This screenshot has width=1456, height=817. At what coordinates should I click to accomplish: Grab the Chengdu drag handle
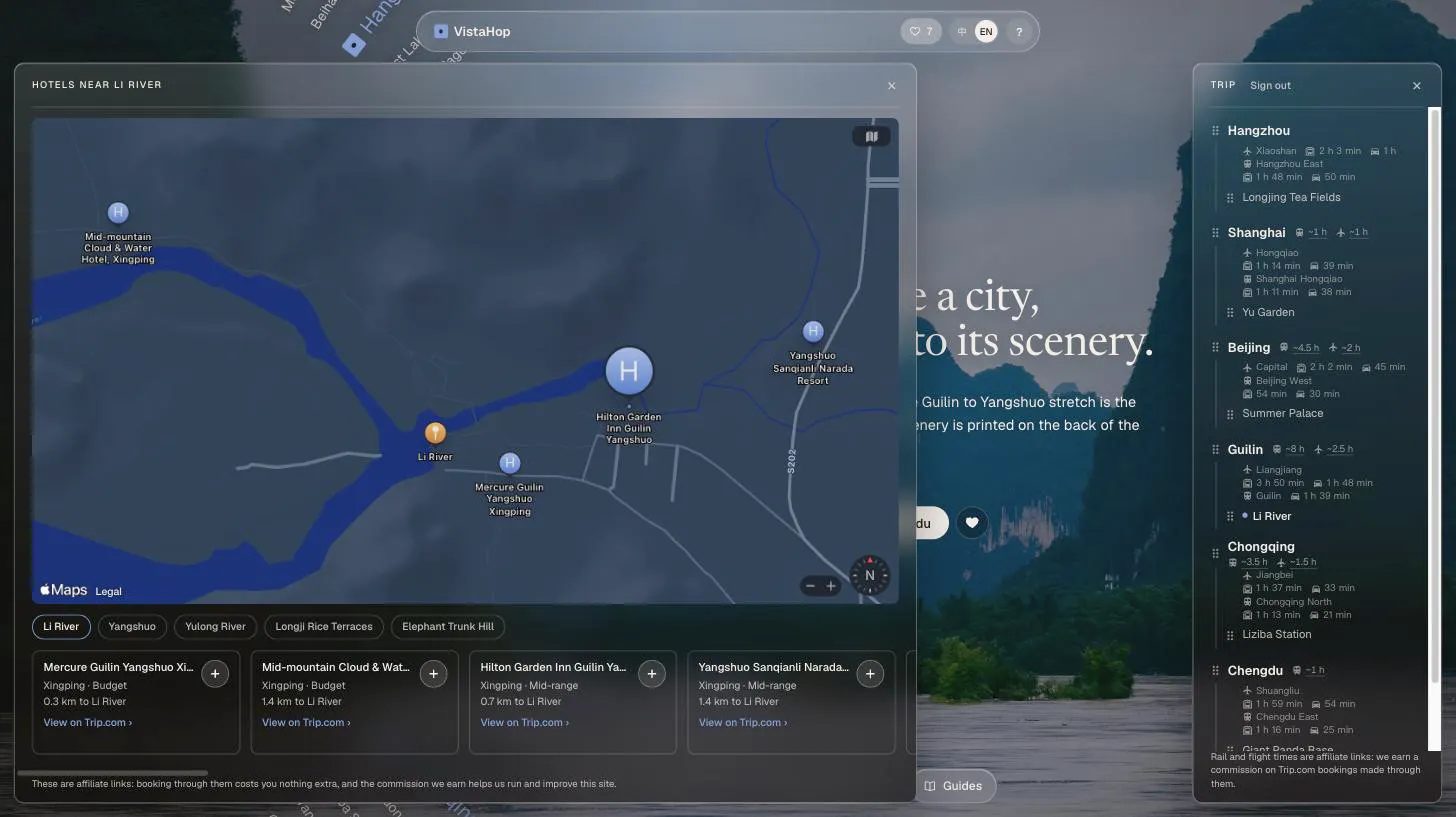click(1216, 671)
